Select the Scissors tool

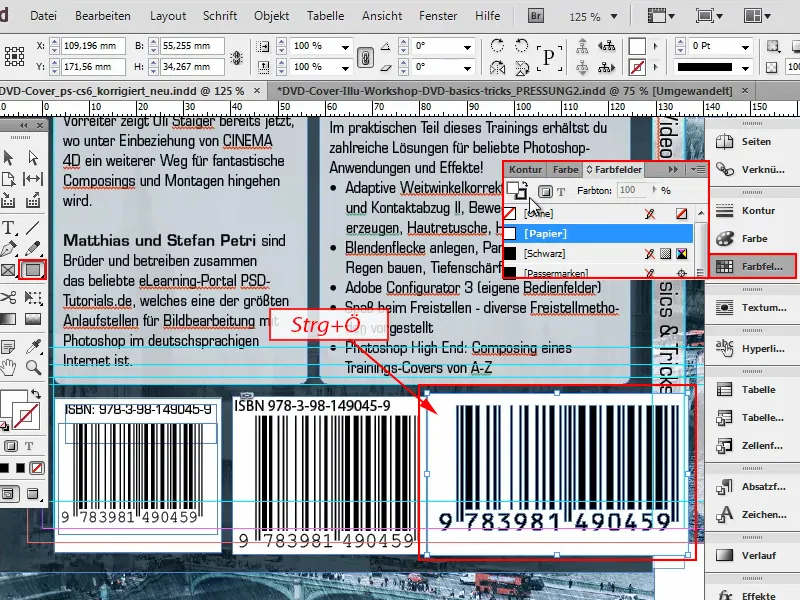(x=8, y=297)
